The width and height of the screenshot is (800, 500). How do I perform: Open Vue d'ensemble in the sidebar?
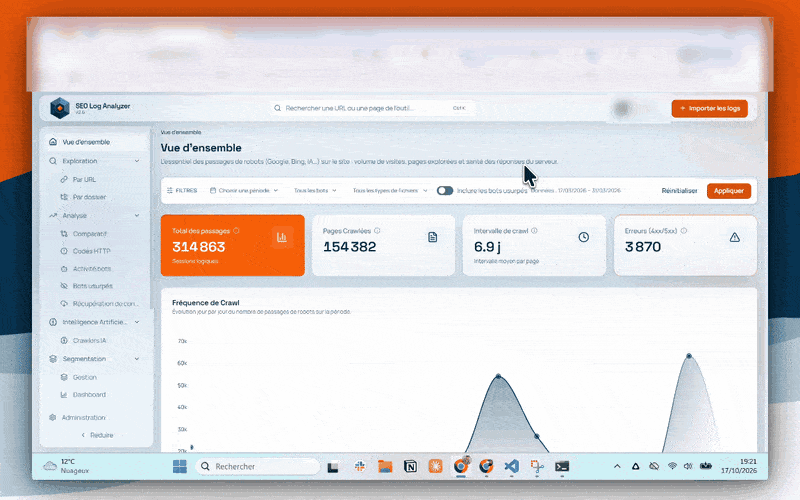coord(96,142)
